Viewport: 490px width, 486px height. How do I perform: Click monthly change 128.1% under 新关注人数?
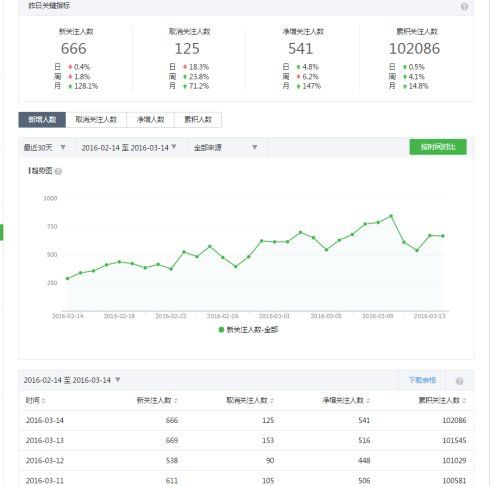tap(86, 86)
